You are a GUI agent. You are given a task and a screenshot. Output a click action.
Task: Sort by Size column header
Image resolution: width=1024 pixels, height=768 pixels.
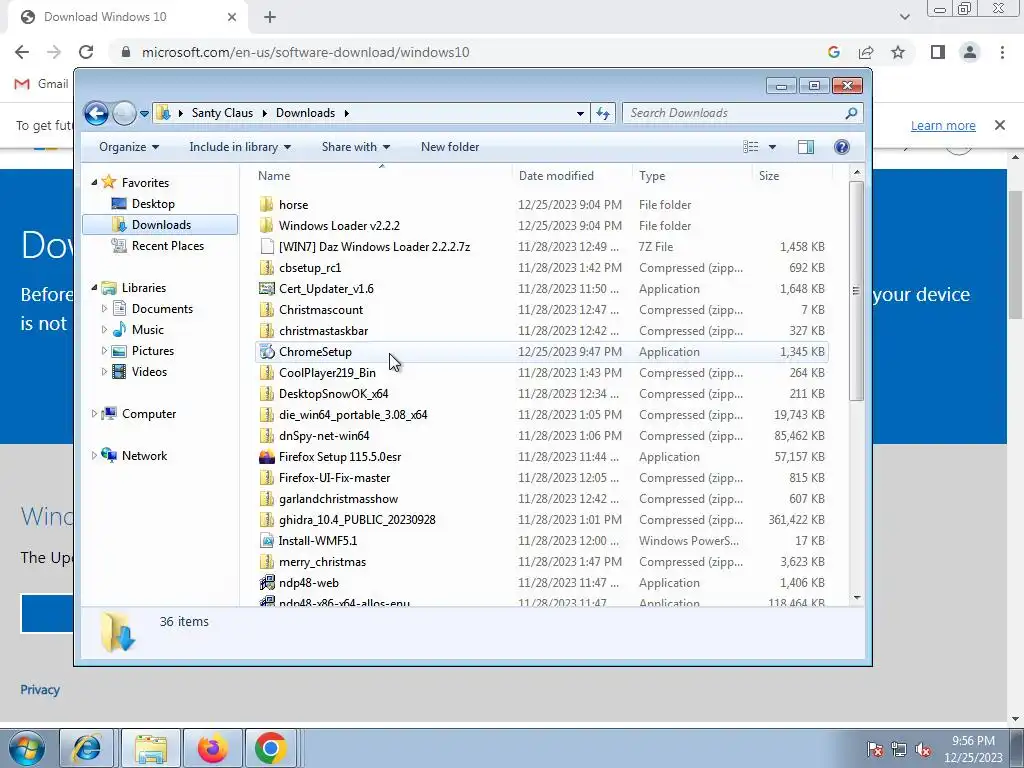coord(793,176)
